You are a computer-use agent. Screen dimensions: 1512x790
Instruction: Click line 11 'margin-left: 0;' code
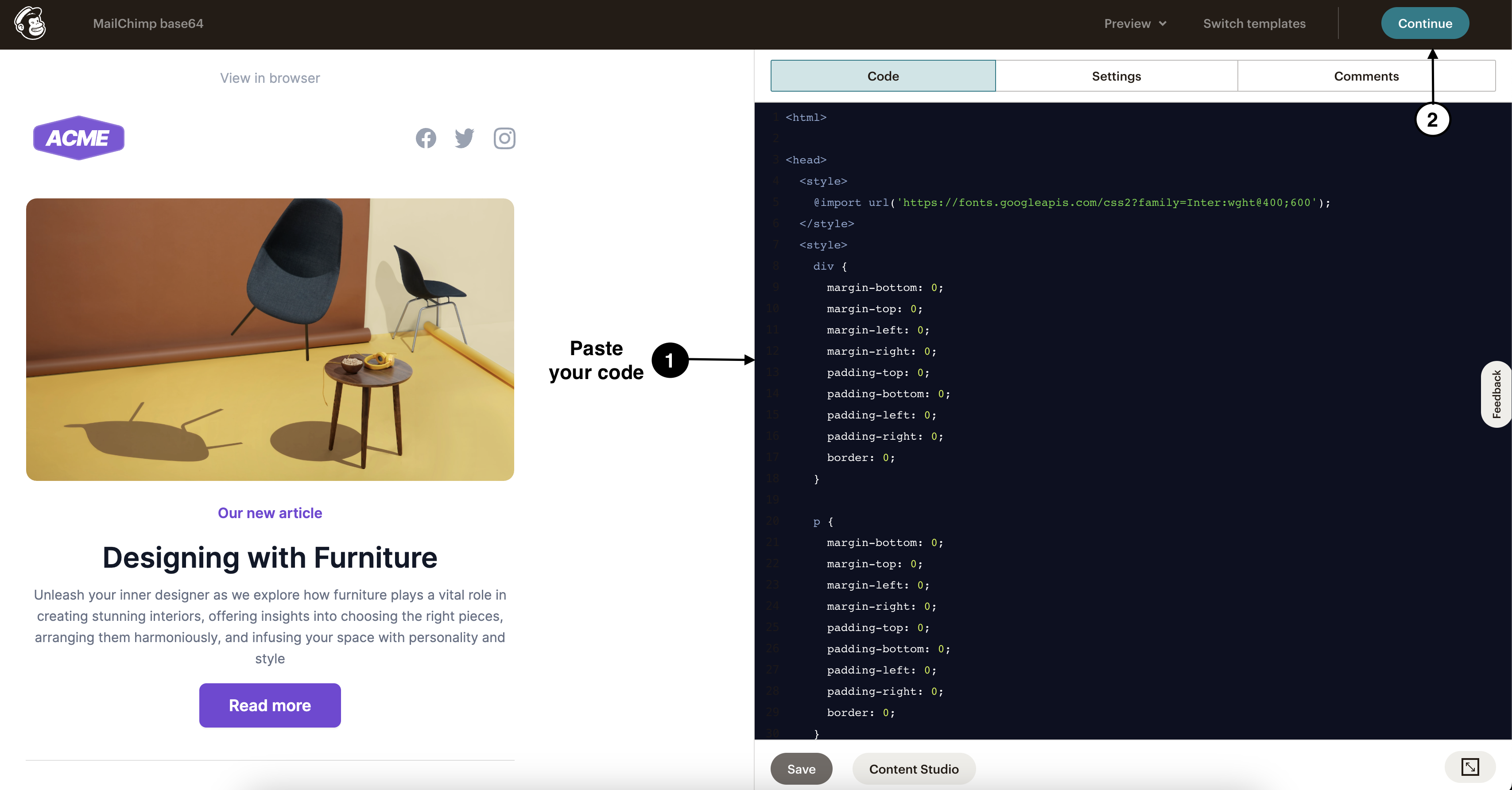coord(877,330)
